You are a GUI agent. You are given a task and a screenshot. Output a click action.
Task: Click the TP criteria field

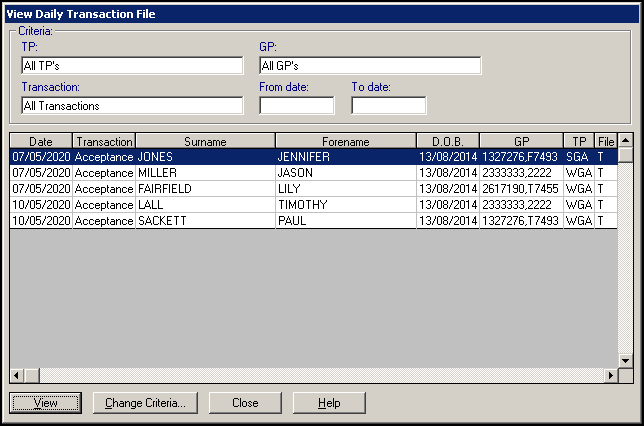click(x=132, y=66)
